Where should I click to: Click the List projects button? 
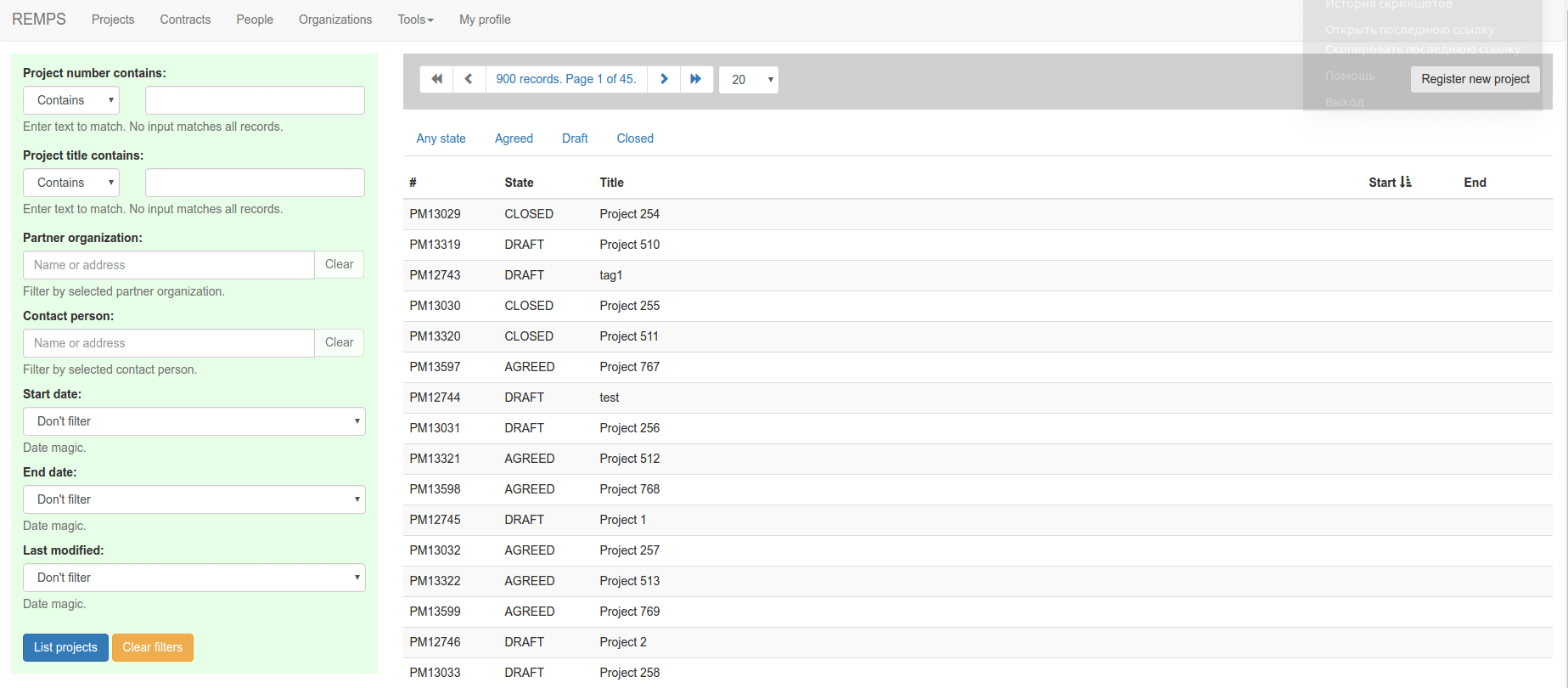(65, 647)
